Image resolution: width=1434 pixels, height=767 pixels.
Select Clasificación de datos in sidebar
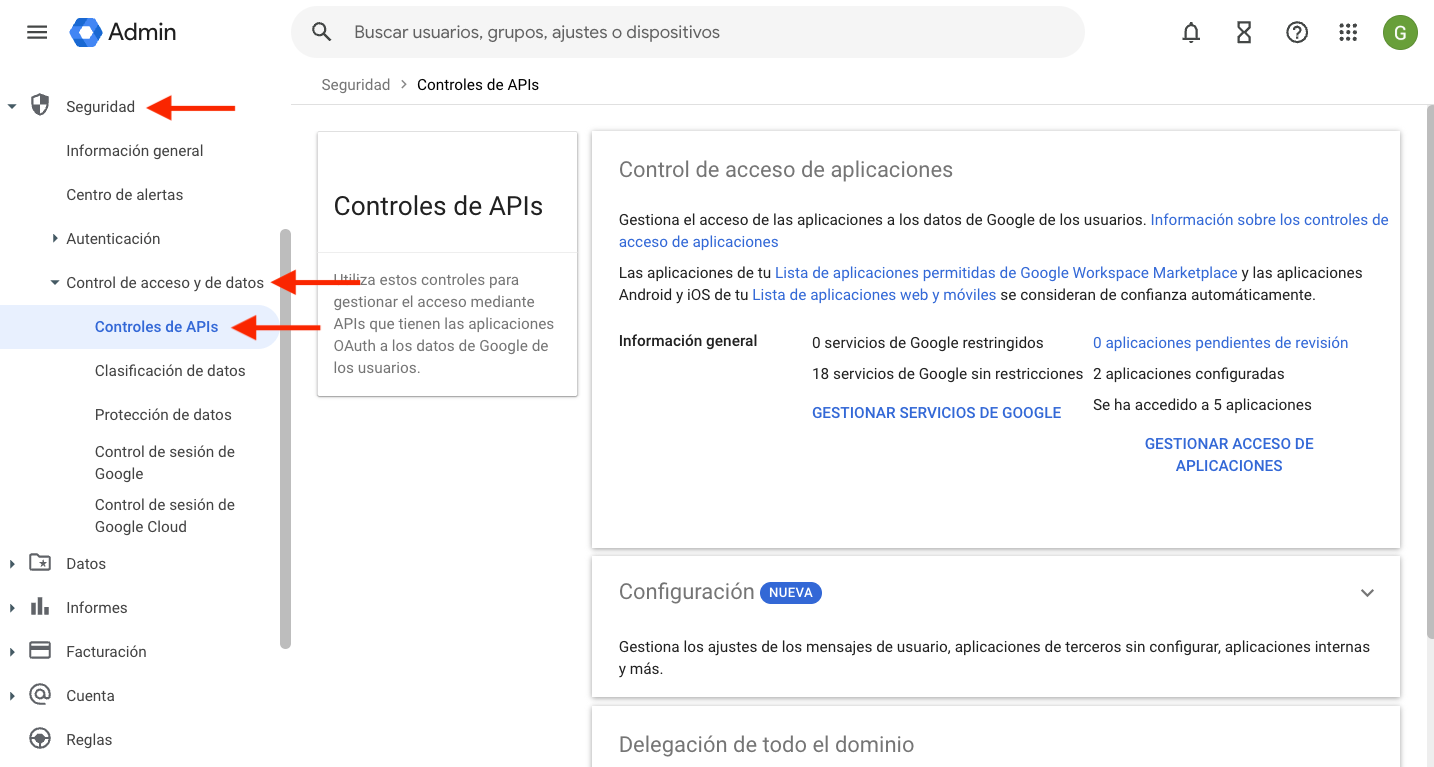click(170, 371)
